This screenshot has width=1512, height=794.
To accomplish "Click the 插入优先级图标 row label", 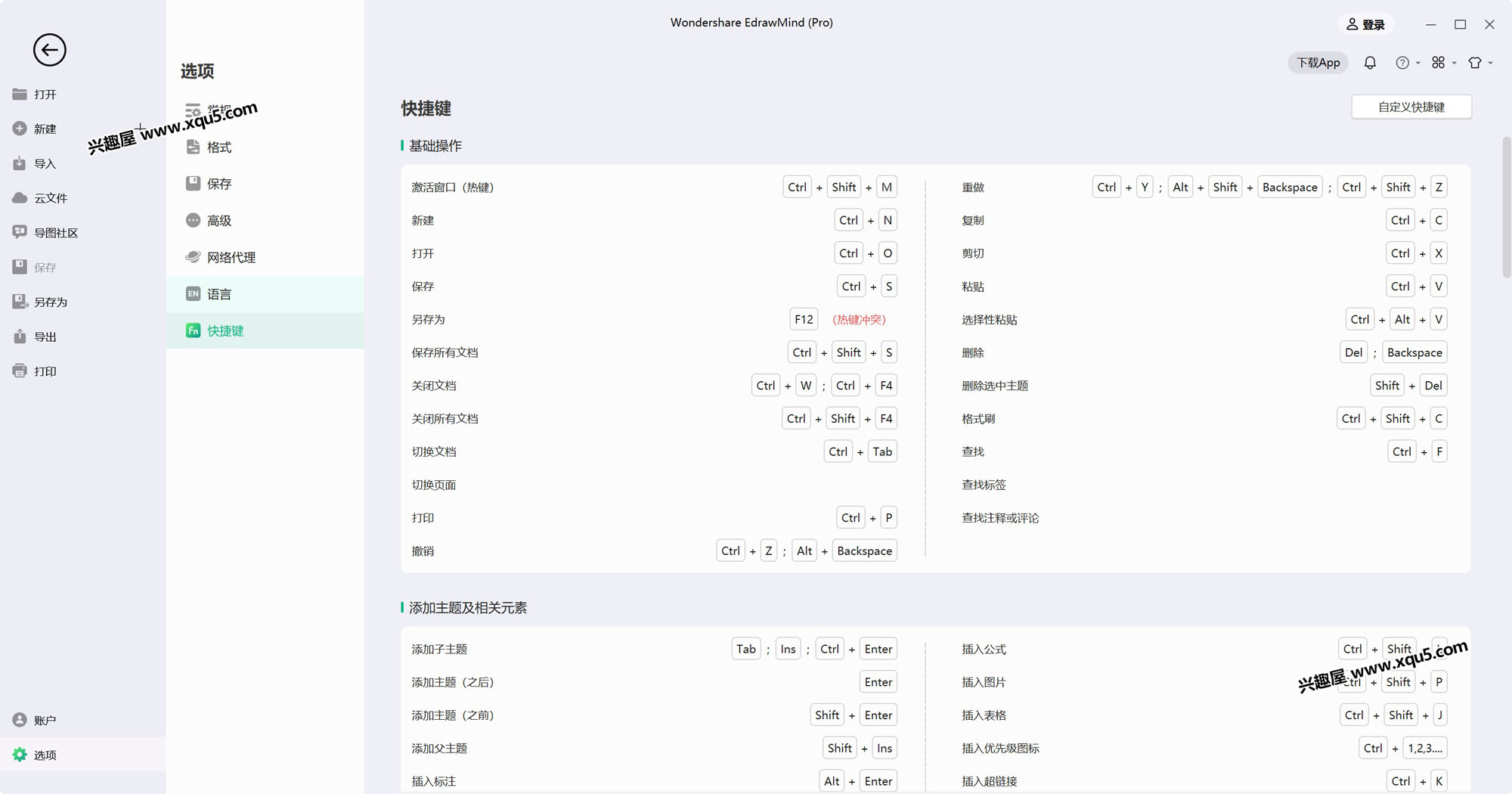I will (1000, 748).
